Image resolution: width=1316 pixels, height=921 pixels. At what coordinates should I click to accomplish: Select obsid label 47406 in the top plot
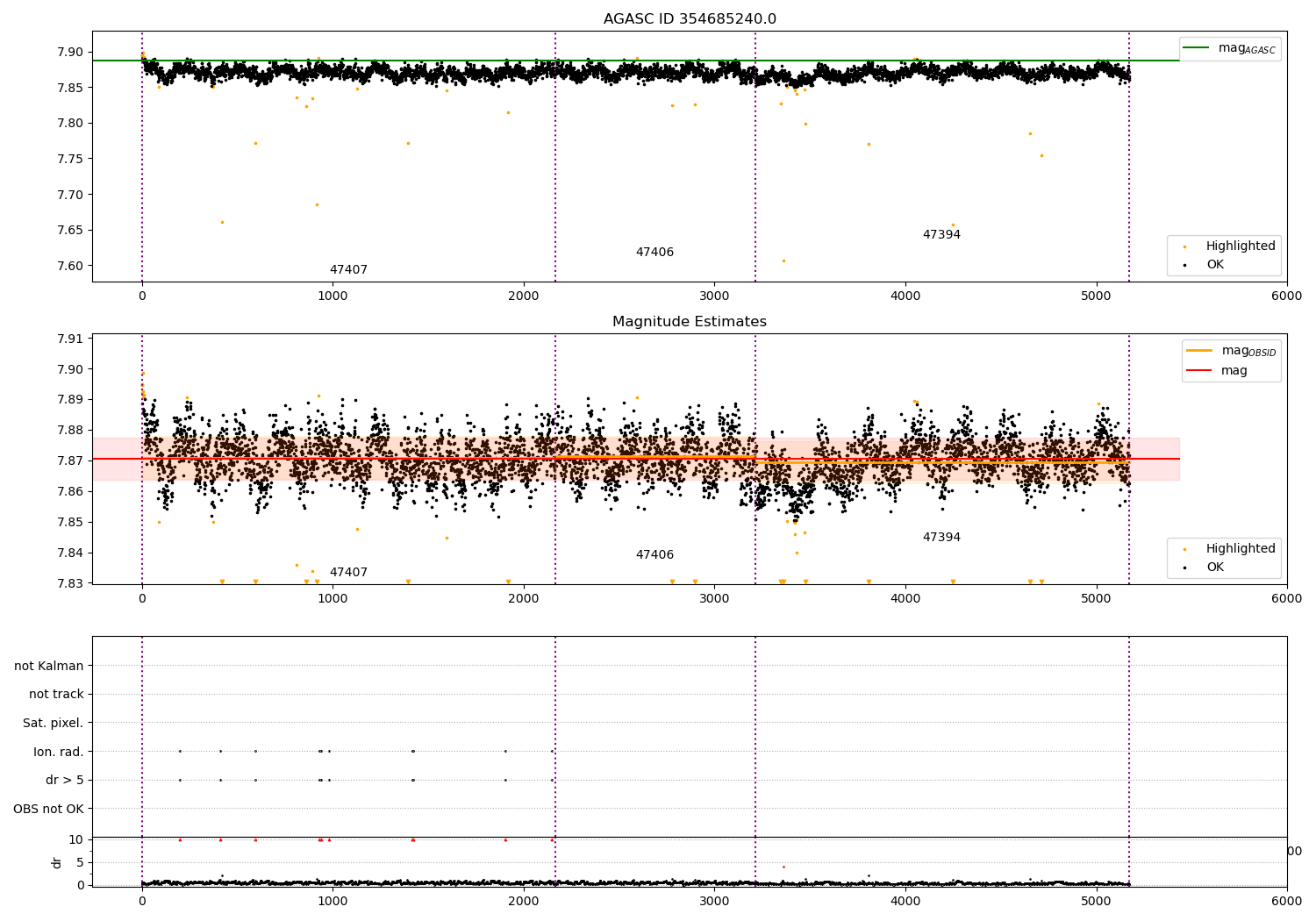pyautogui.click(x=654, y=253)
